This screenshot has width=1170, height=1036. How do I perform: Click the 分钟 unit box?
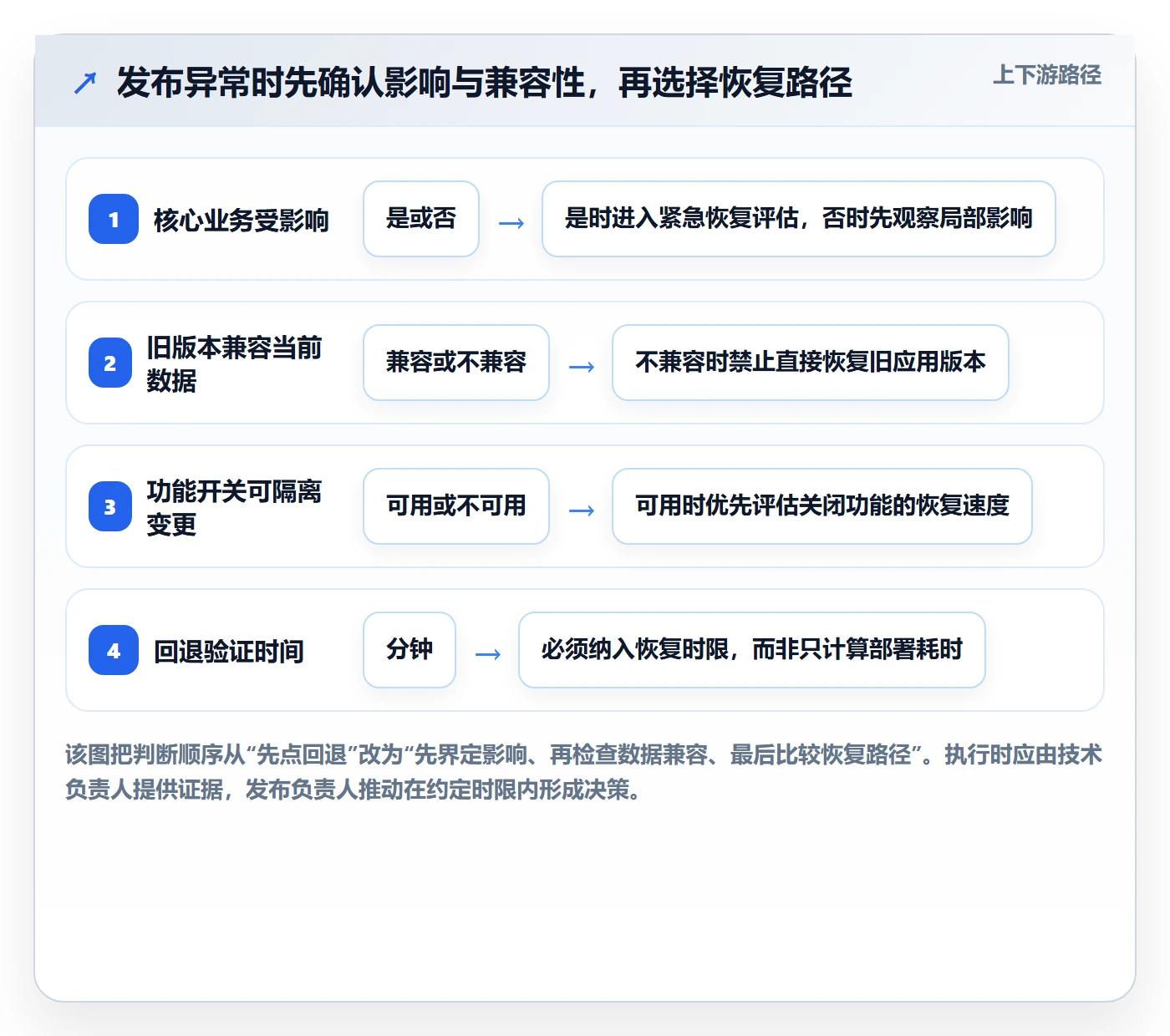(409, 650)
